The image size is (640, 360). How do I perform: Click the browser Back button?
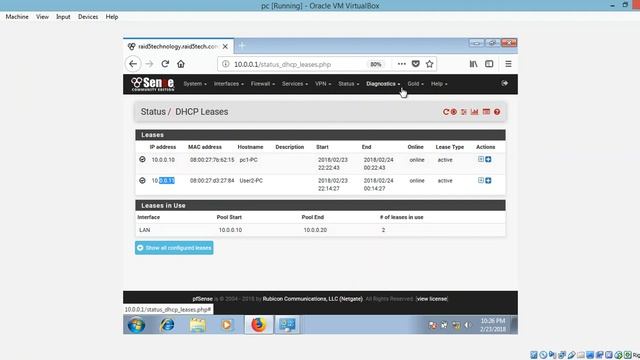133,64
